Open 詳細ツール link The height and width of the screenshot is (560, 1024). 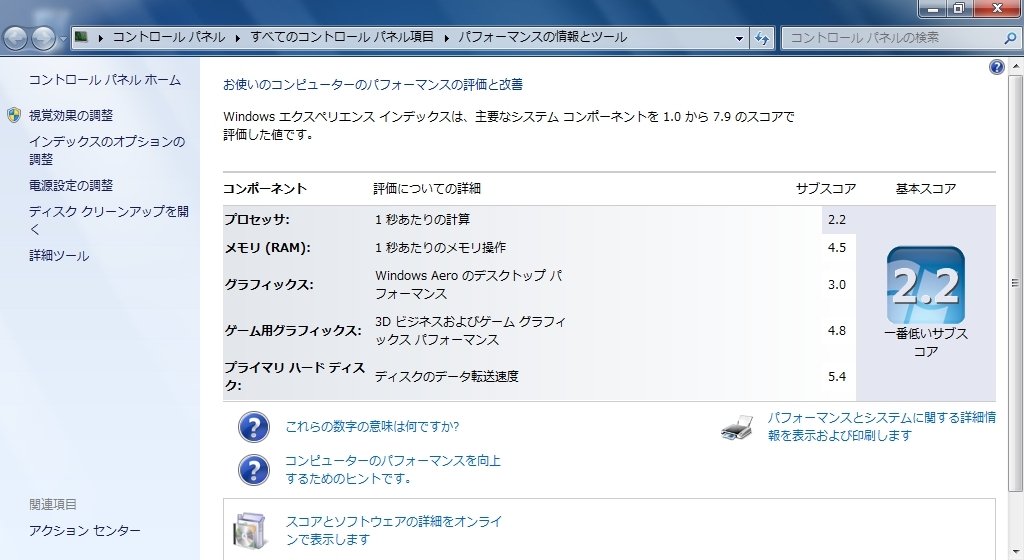pos(59,256)
